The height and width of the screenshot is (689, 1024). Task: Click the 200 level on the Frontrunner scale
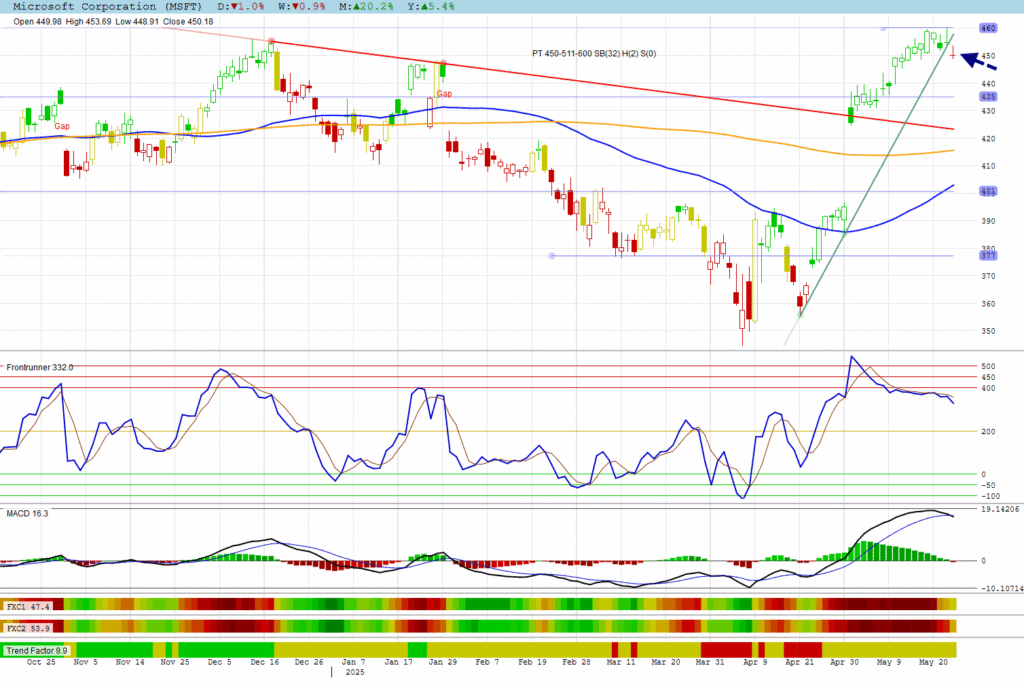988,432
